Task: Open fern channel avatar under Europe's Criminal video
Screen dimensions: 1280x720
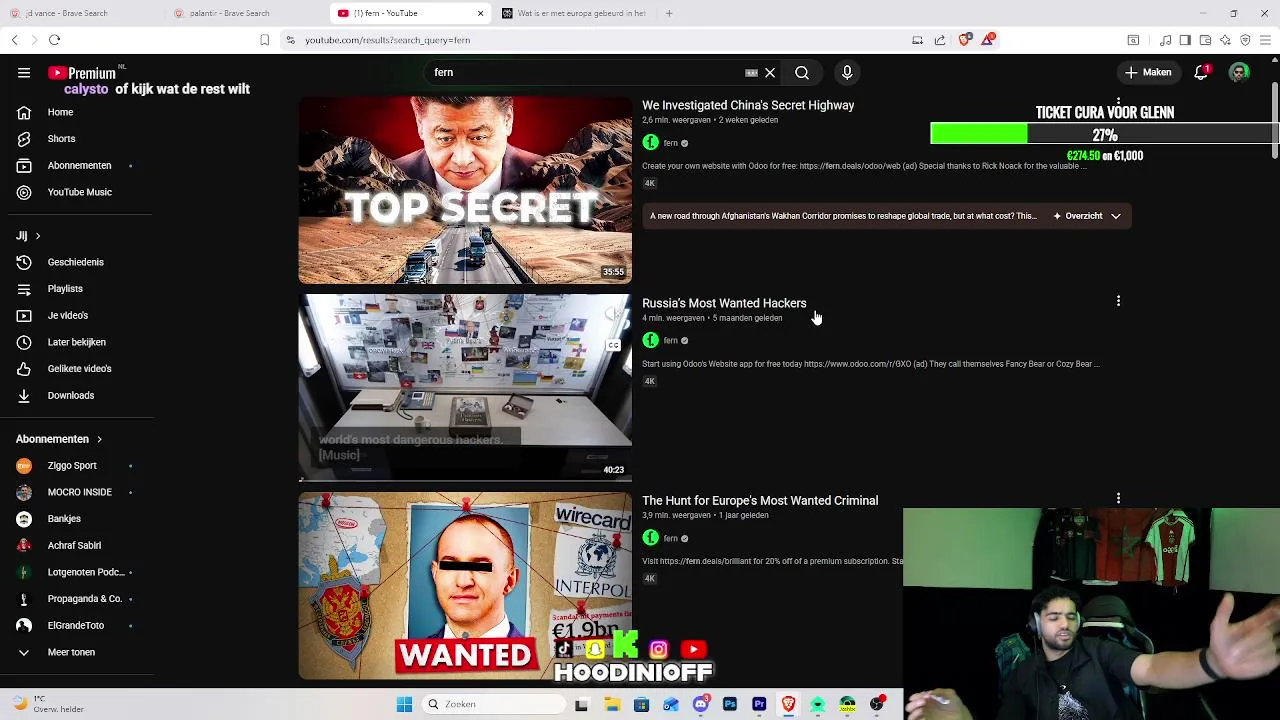Action: 651,538
